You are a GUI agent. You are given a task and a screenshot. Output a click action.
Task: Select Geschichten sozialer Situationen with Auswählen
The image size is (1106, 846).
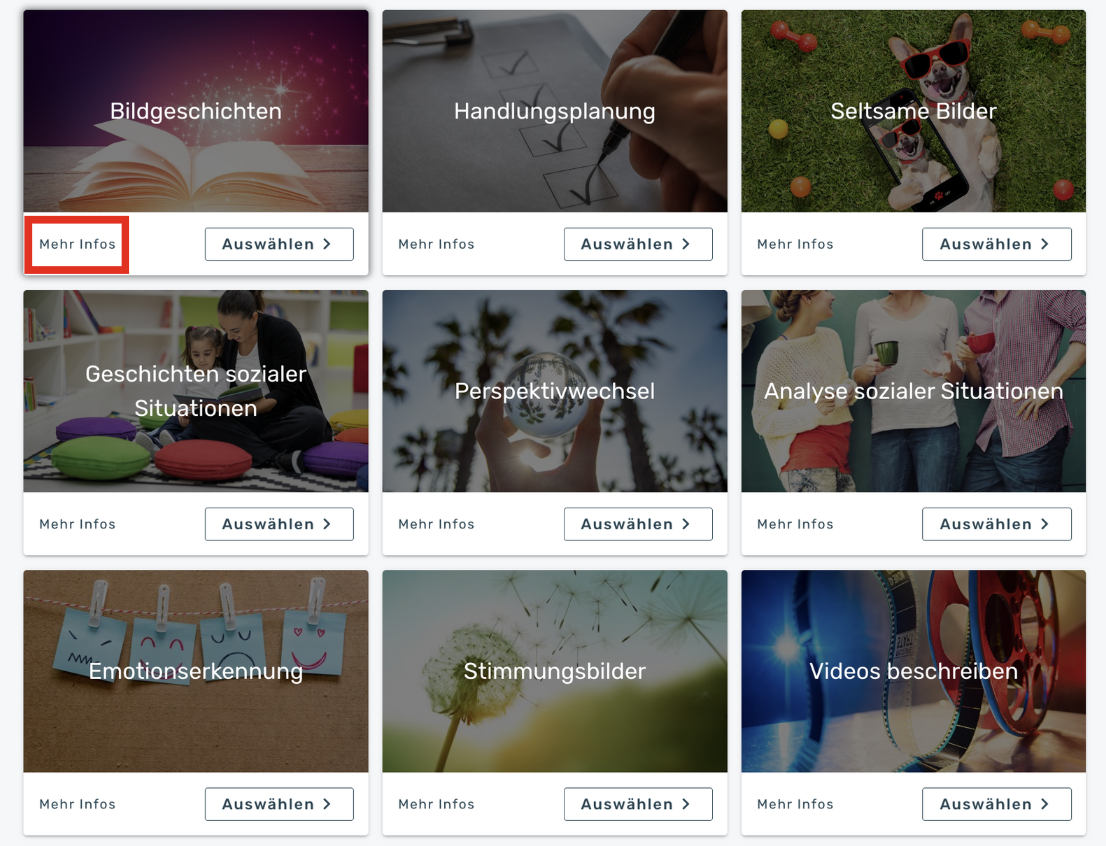pyautogui.click(x=279, y=524)
